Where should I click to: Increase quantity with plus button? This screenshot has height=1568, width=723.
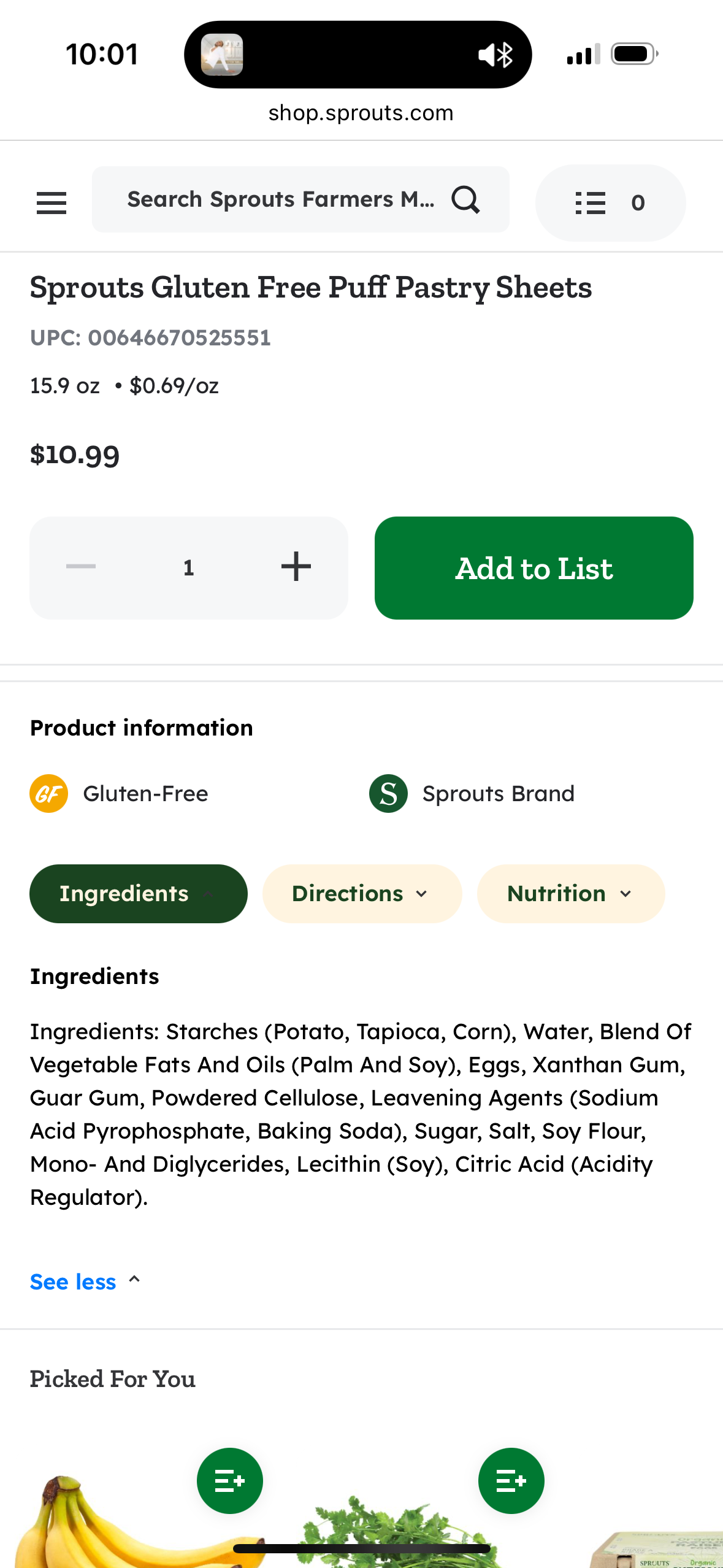coord(296,567)
